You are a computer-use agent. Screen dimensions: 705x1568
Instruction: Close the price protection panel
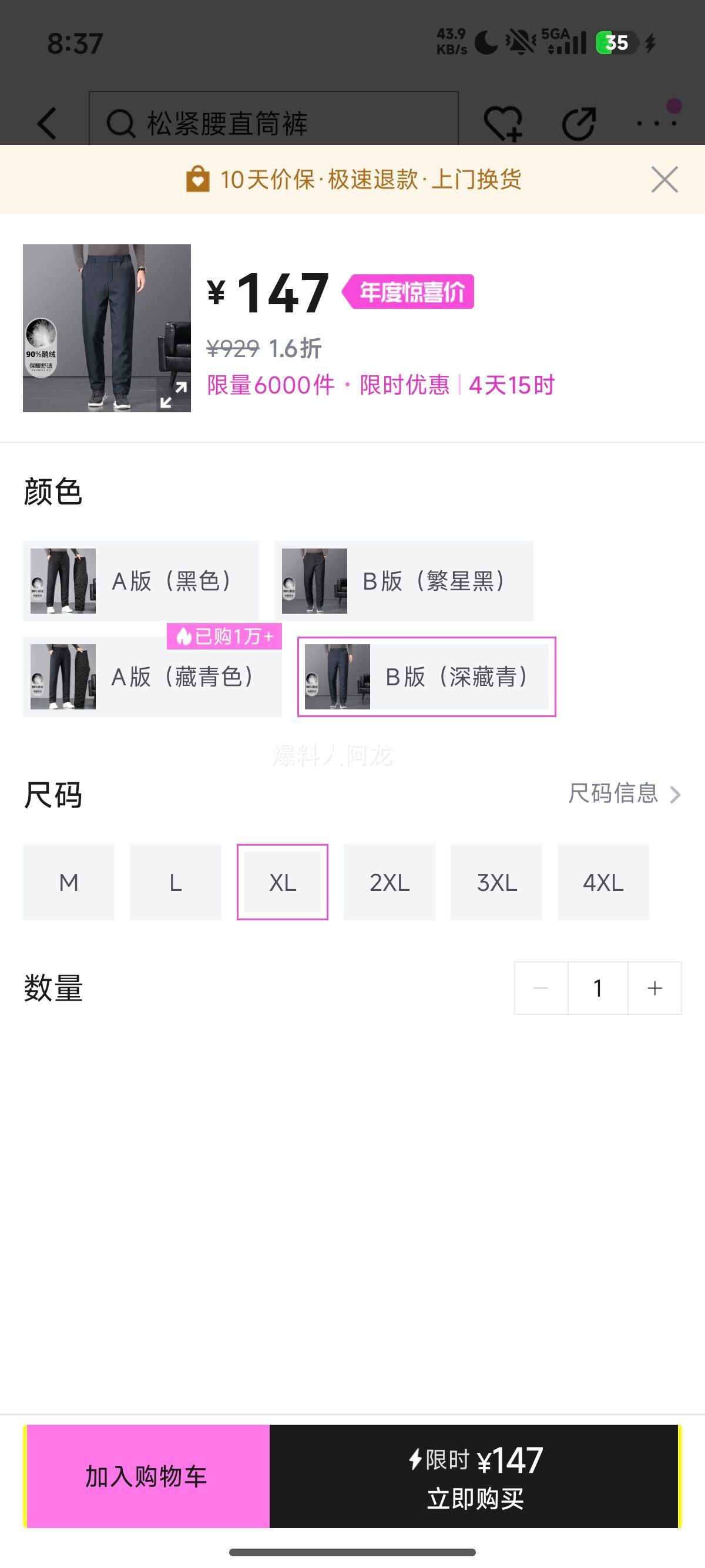[664, 180]
